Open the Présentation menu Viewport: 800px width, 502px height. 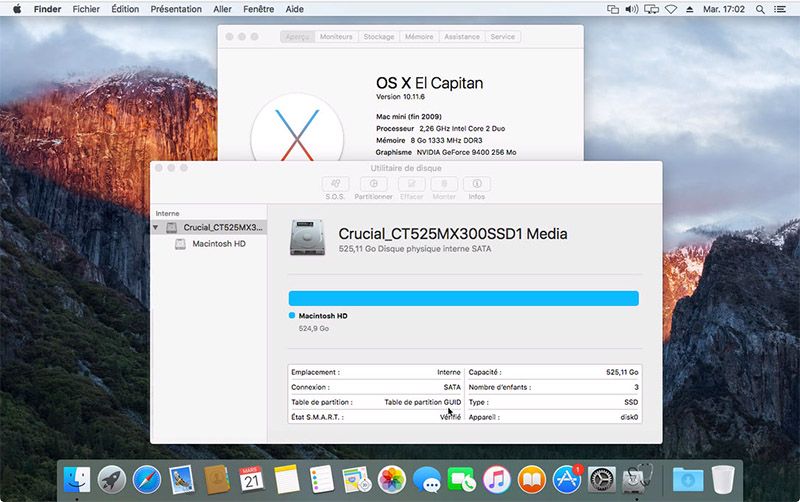point(176,9)
